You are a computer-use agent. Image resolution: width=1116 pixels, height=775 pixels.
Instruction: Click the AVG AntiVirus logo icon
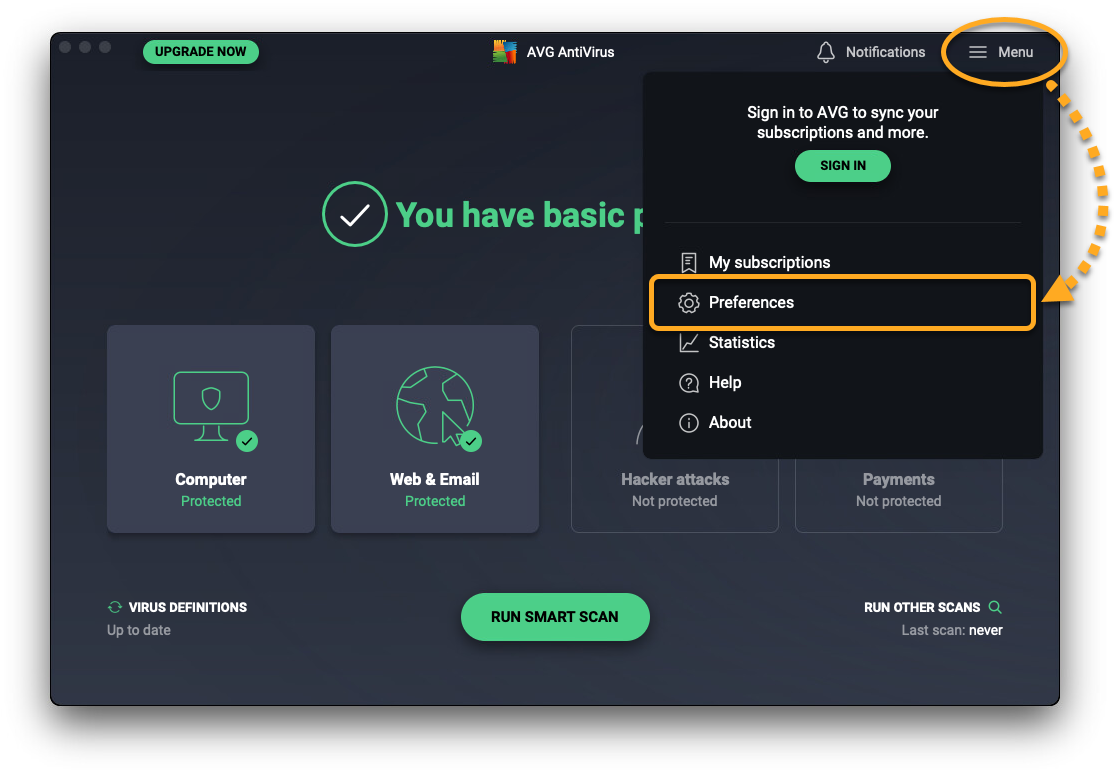tap(505, 52)
